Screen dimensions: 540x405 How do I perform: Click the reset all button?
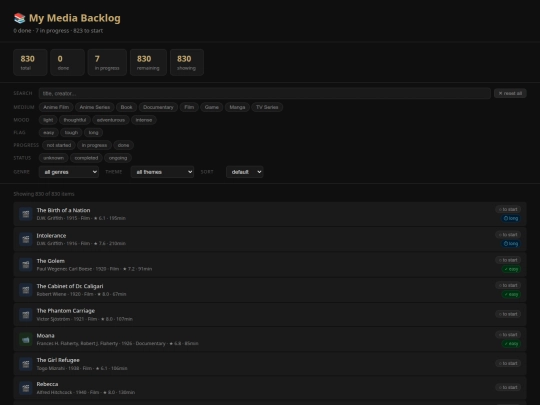click(510, 93)
